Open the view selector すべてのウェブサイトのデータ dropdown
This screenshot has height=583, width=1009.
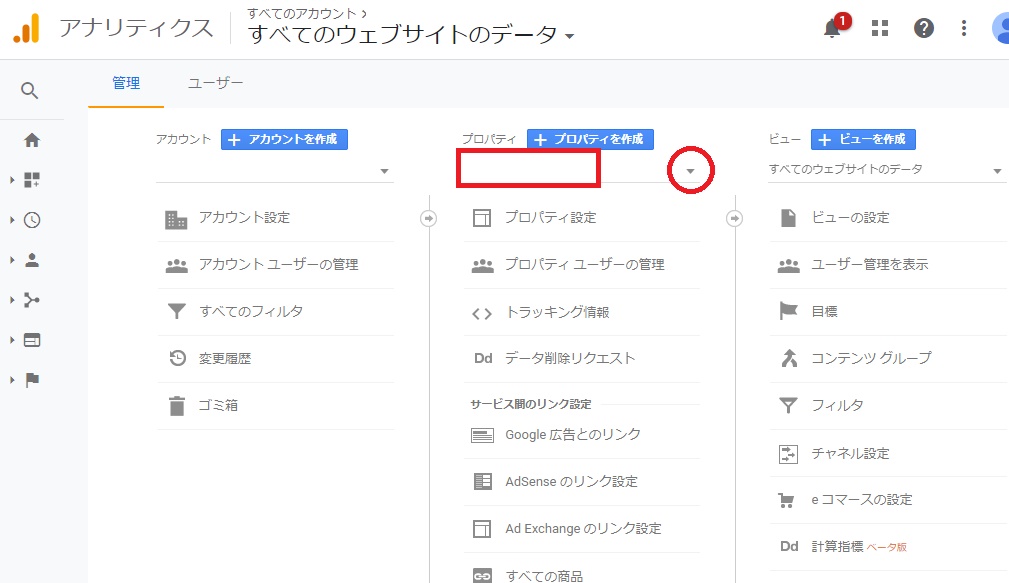[885, 170]
